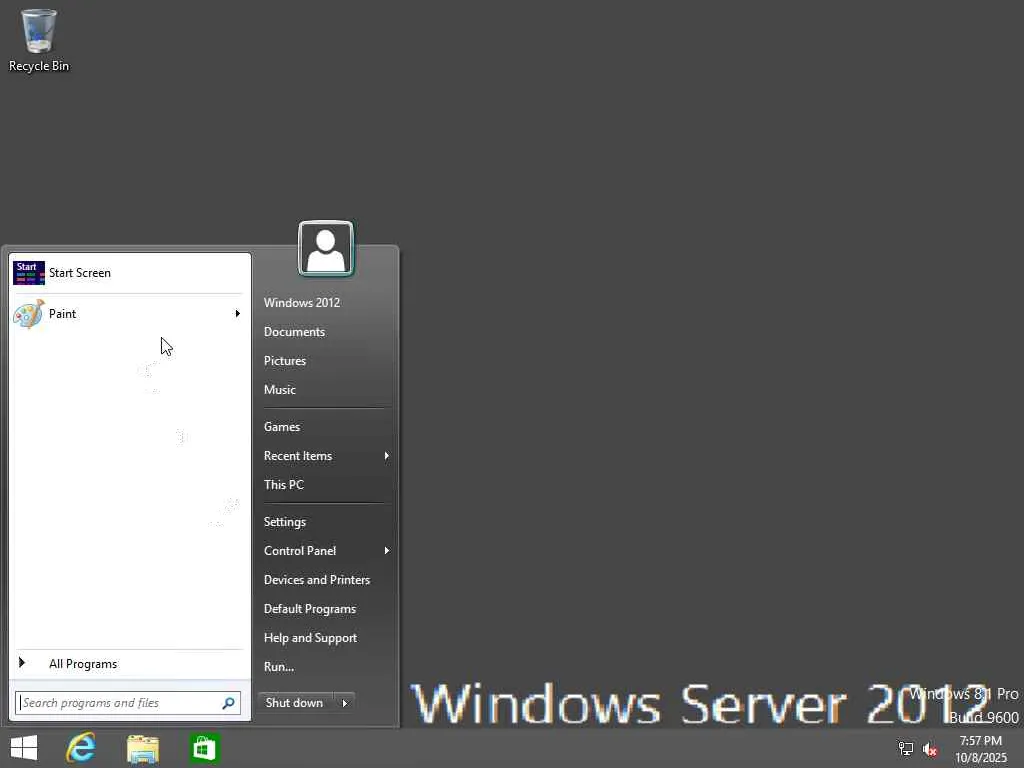Expand All Programs list
This screenshot has width=1024, height=768.
[x=128, y=664]
